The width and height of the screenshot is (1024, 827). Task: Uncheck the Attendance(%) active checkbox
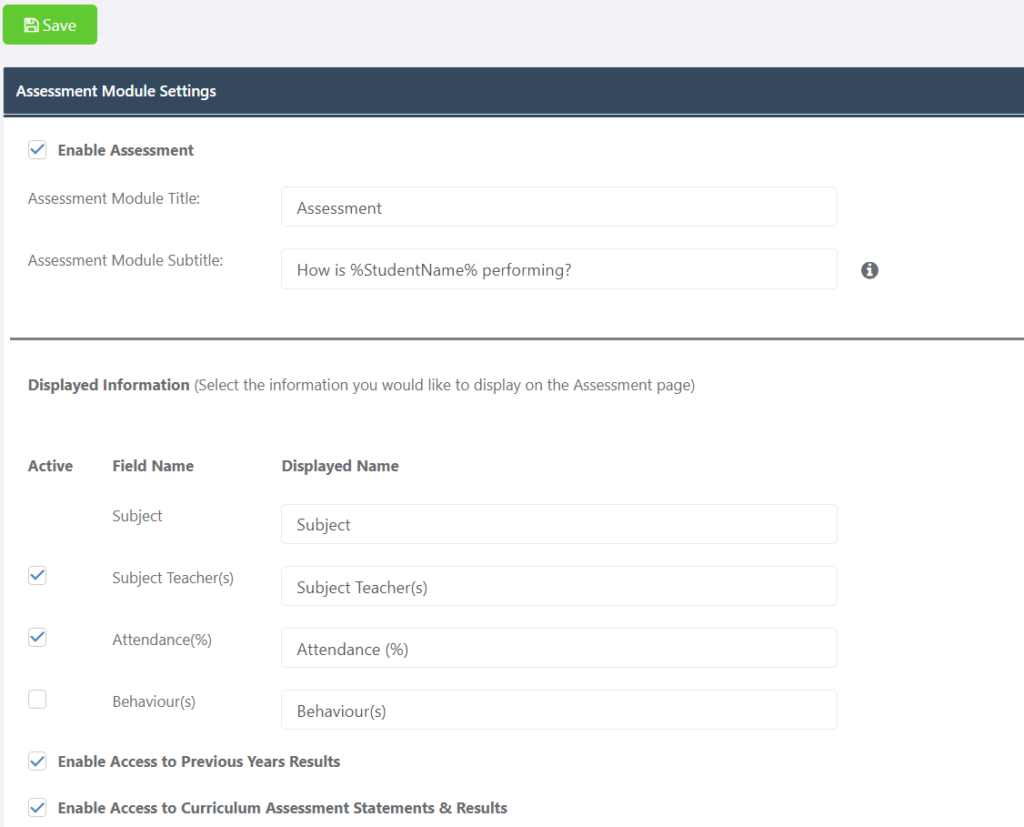37,638
